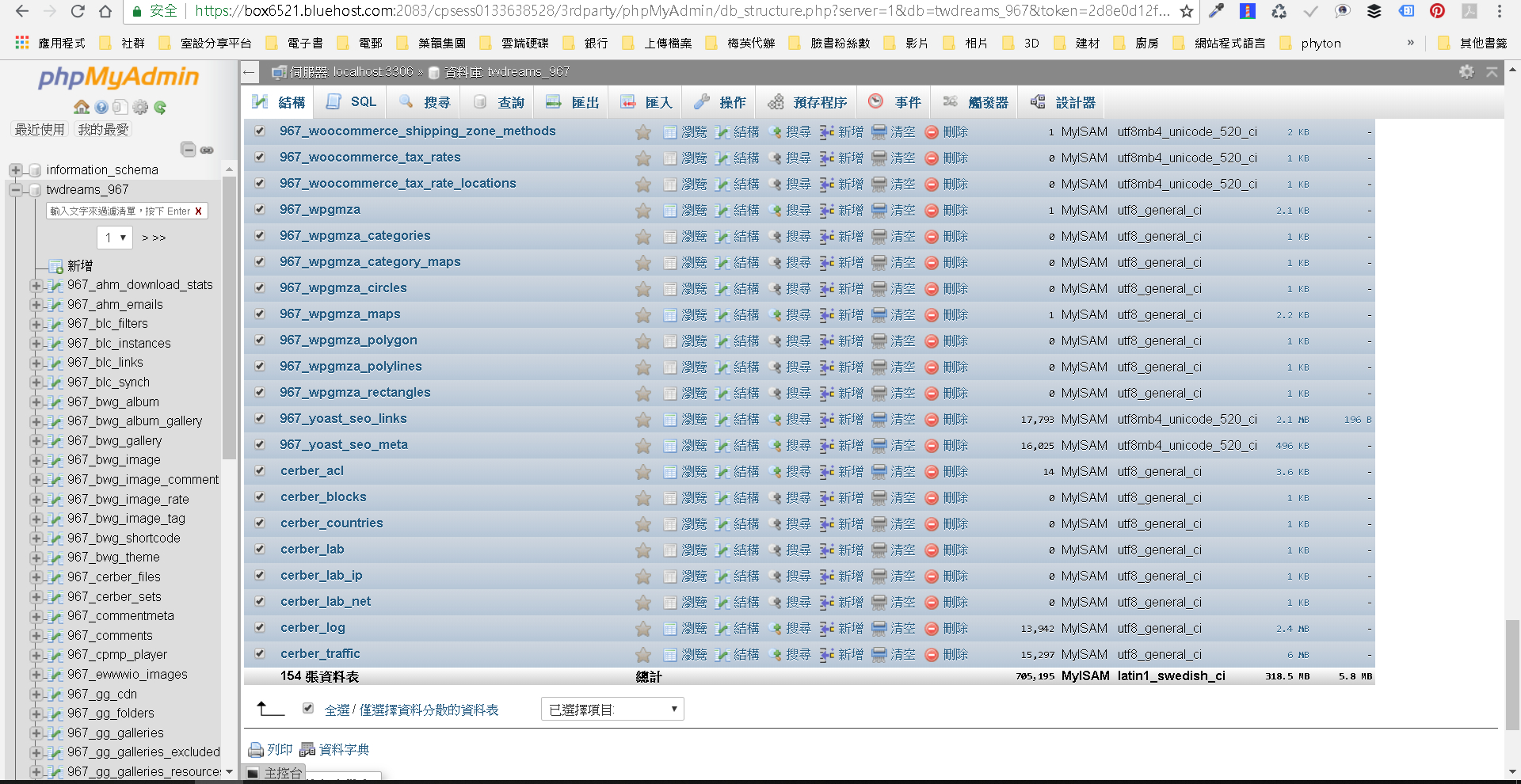Viewport: 1521px width, 784px height.
Task: Expand the 967_gg_folders tree node
Action: coord(36,714)
